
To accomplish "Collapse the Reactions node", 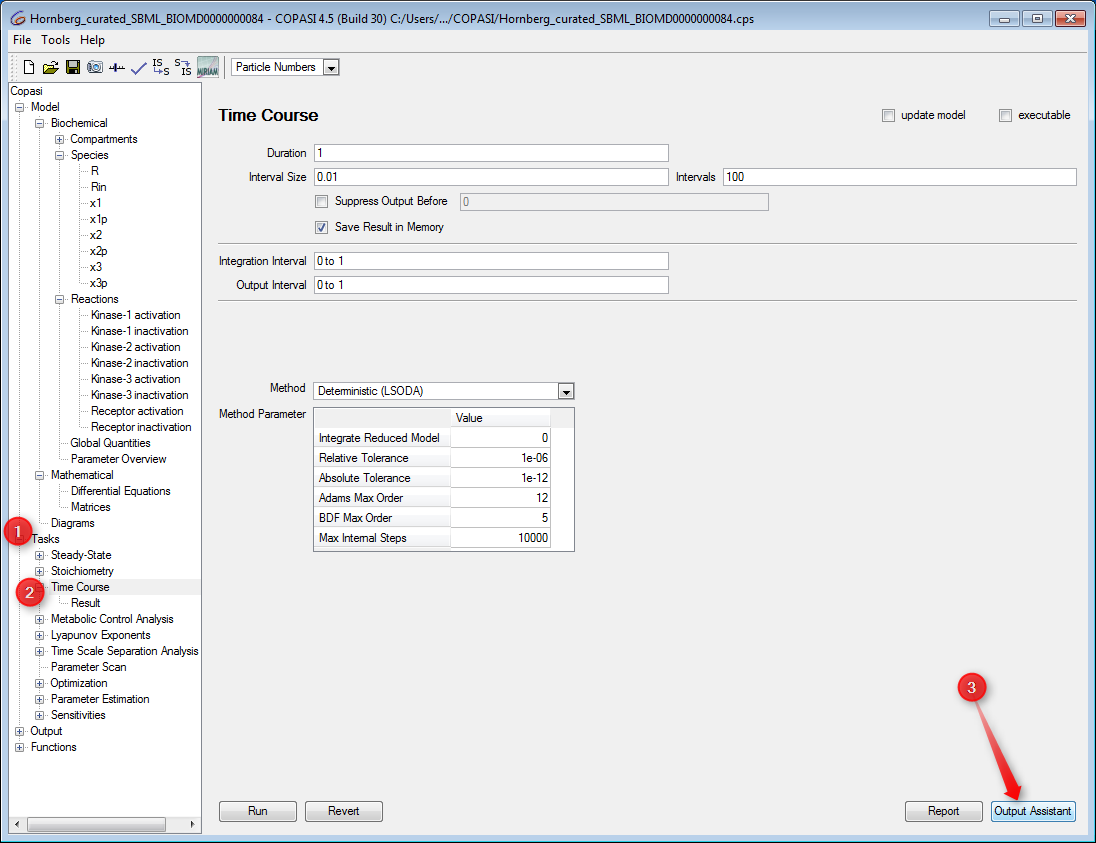I will (60, 299).
